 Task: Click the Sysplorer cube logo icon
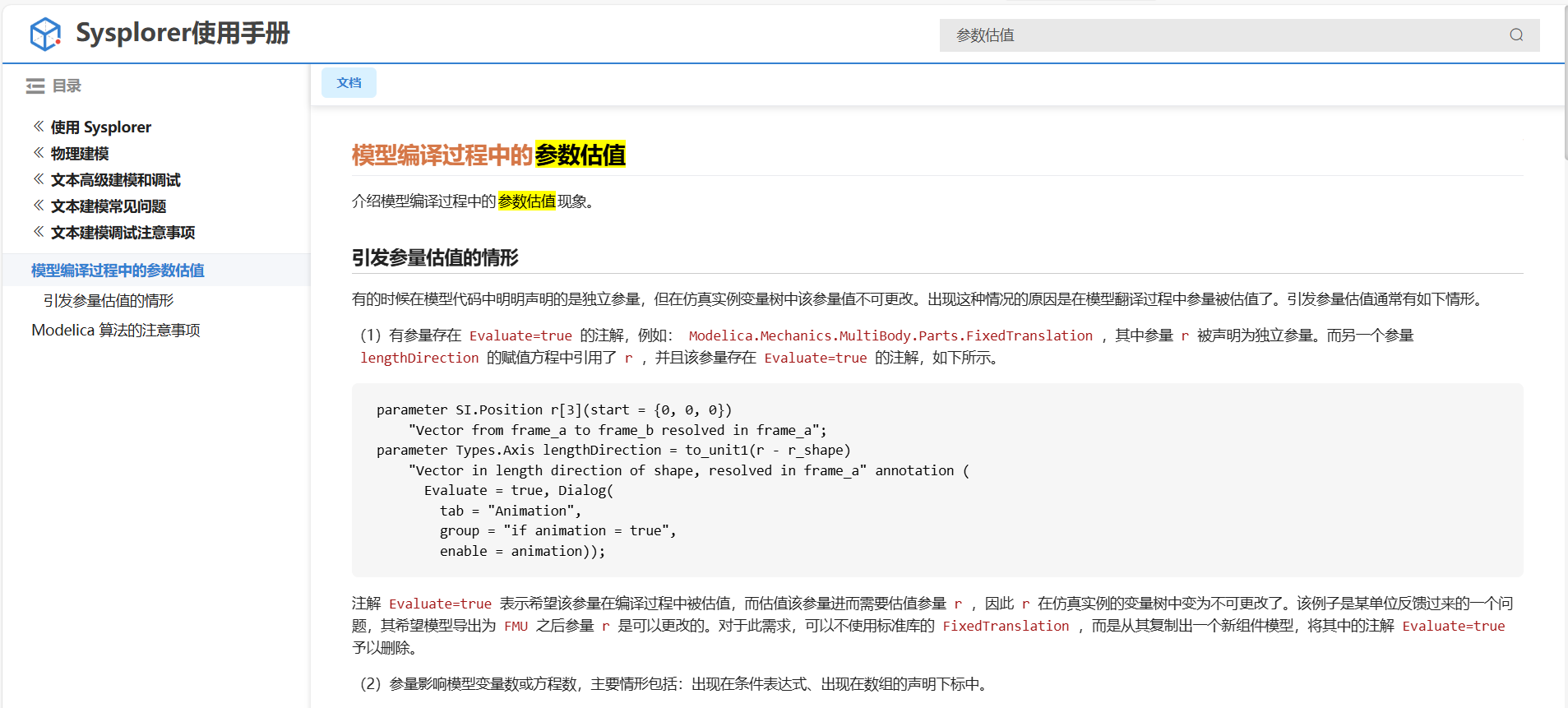[45, 34]
